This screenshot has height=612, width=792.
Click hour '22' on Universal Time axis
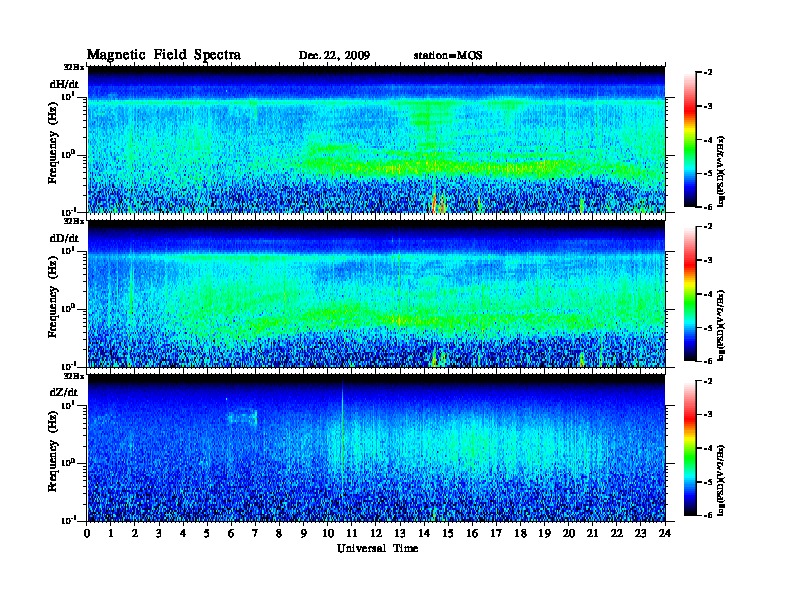tap(616, 534)
